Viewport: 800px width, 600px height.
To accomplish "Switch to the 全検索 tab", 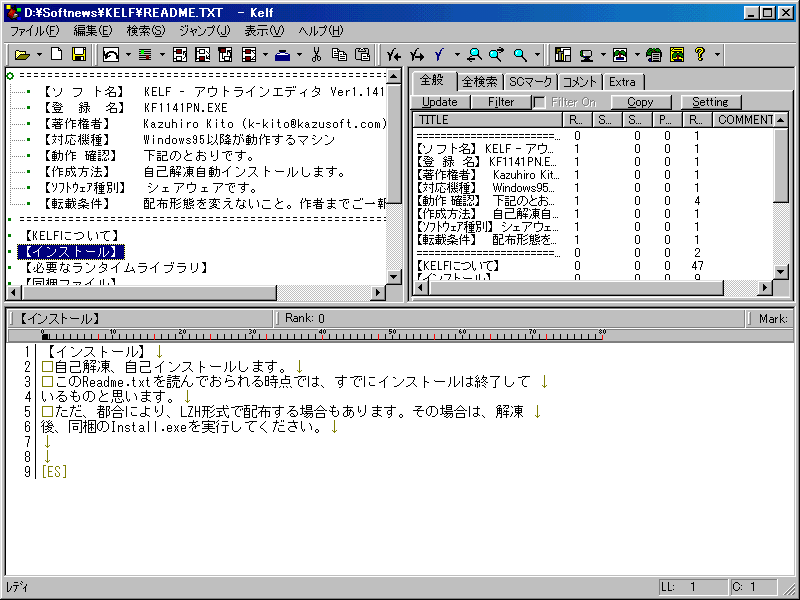I will click(480, 82).
